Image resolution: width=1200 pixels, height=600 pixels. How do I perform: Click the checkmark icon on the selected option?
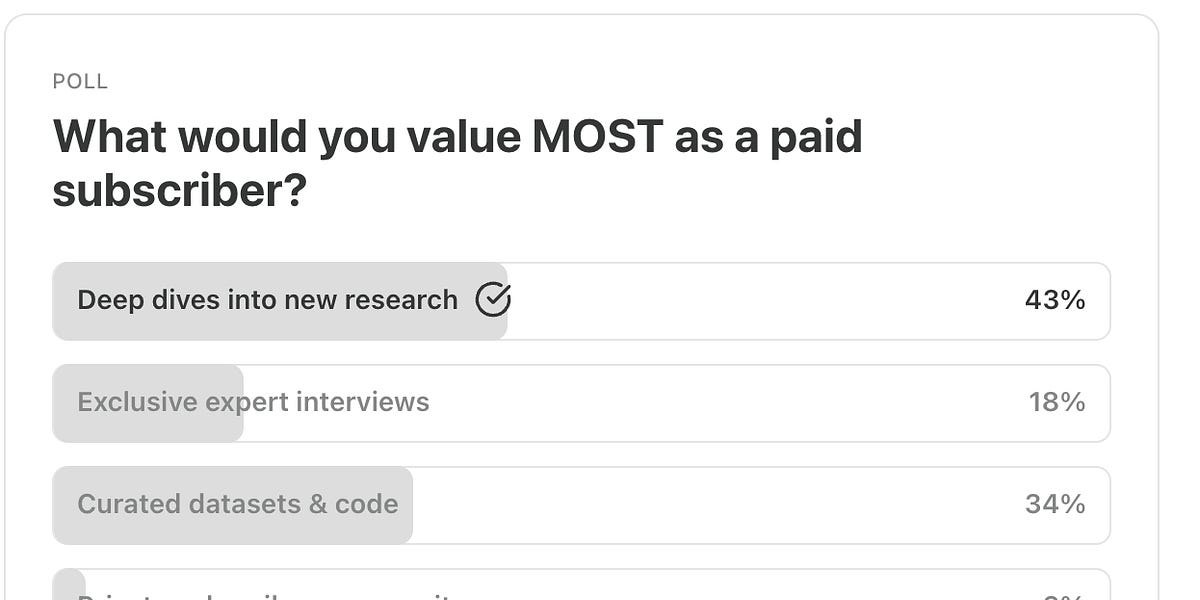tap(493, 299)
